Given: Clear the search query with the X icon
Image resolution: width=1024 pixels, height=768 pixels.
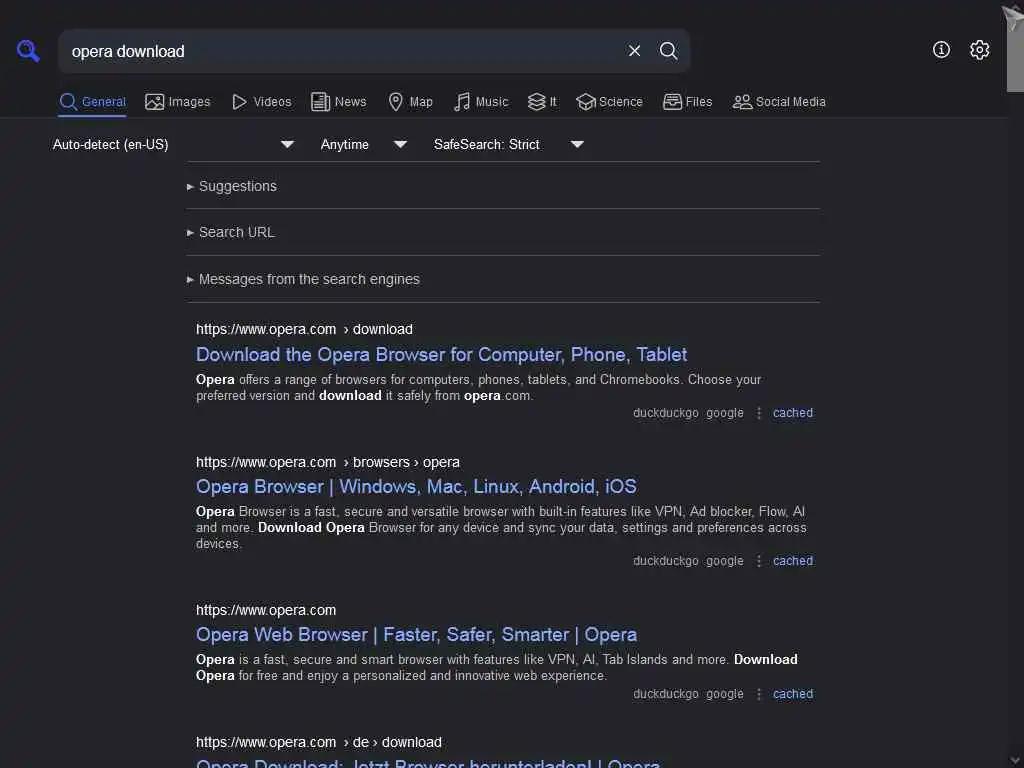Looking at the screenshot, I should [634, 51].
